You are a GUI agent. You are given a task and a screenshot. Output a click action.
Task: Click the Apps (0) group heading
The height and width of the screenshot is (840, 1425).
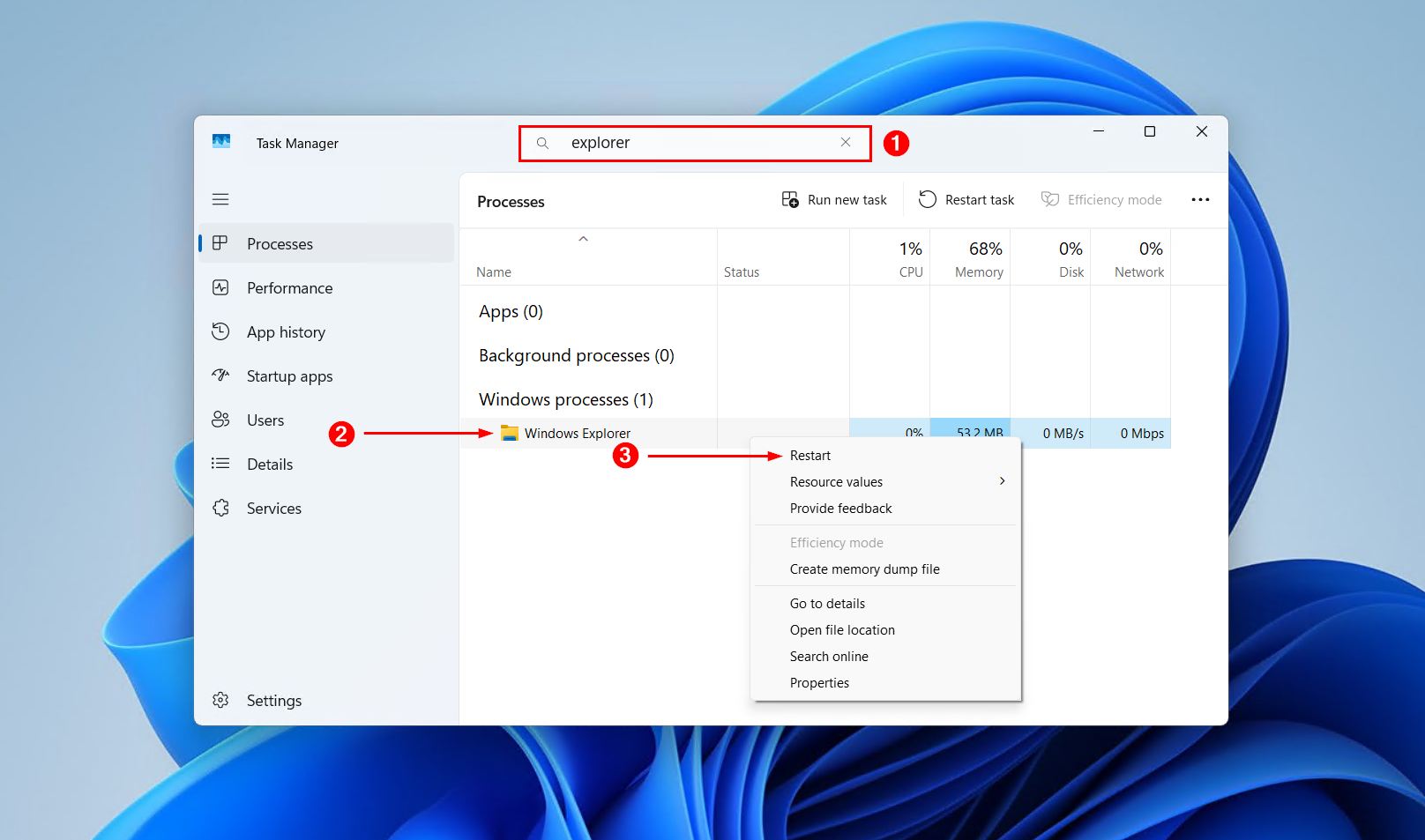pyautogui.click(x=511, y=311)
